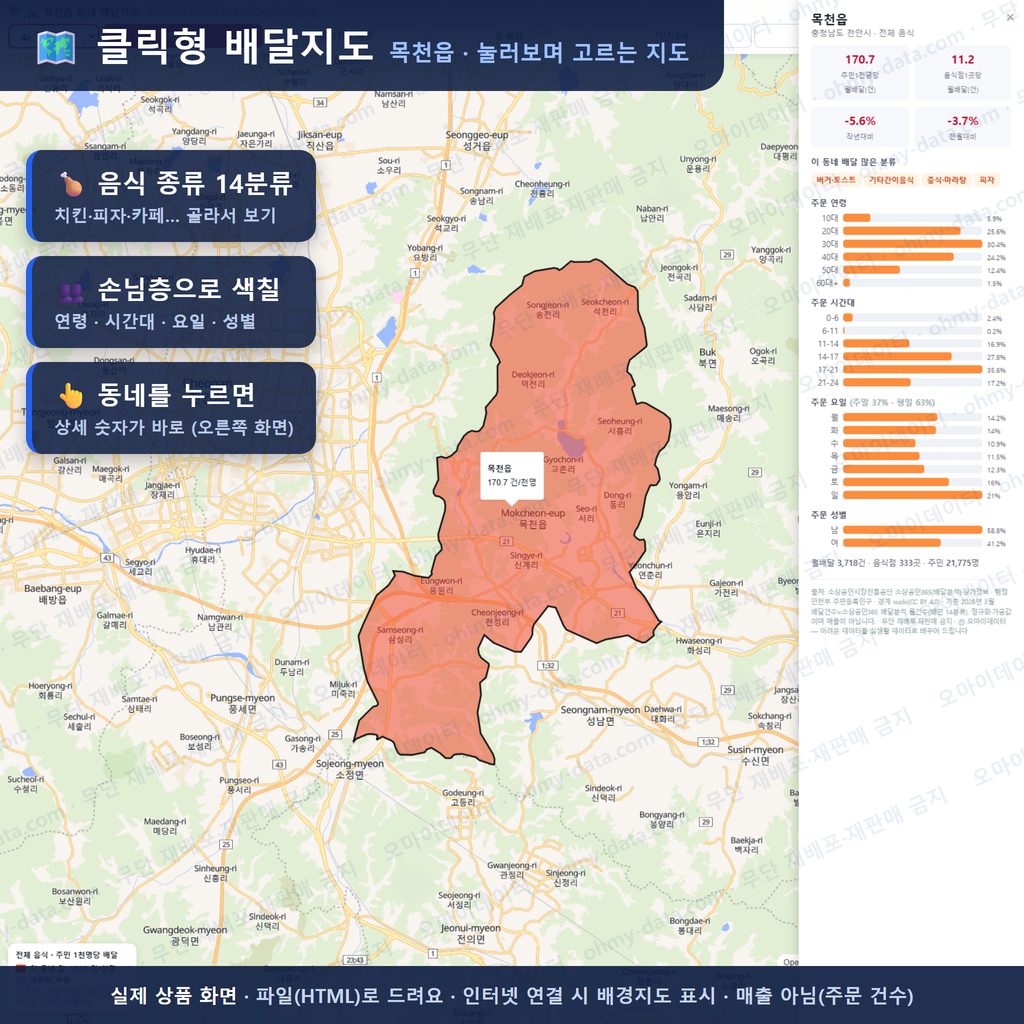Click the 20대 order age bar
The width and height of the screenshot is (1024, 1024).
(x=912, y=231)
